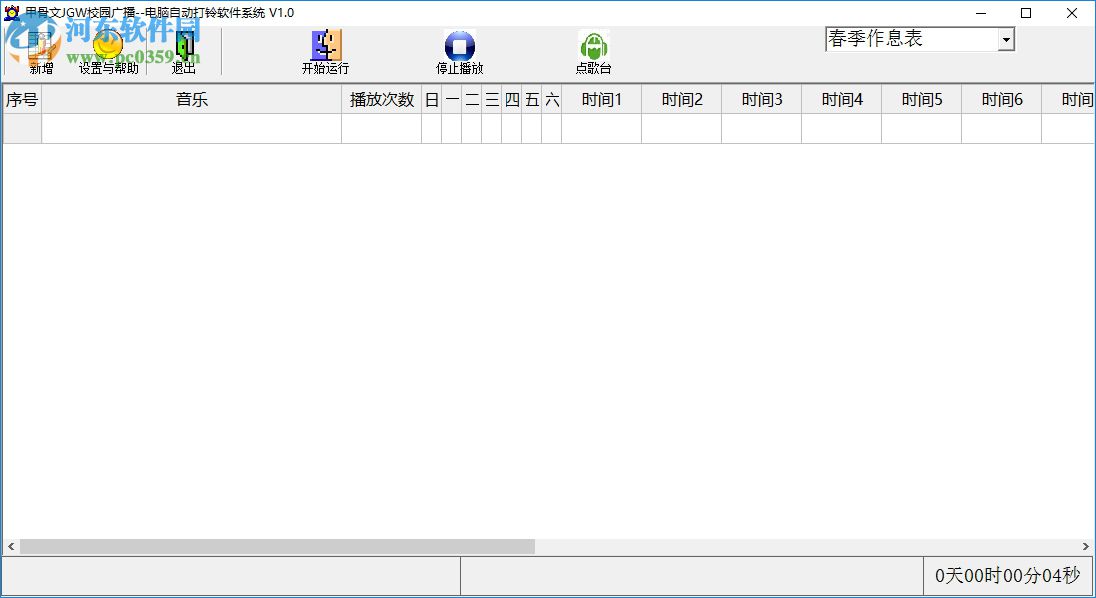Viewport: 1096px width, 598px height.
Task: Select the 时间1 column header
Action: pyautogui.click(x=601, y=99)
